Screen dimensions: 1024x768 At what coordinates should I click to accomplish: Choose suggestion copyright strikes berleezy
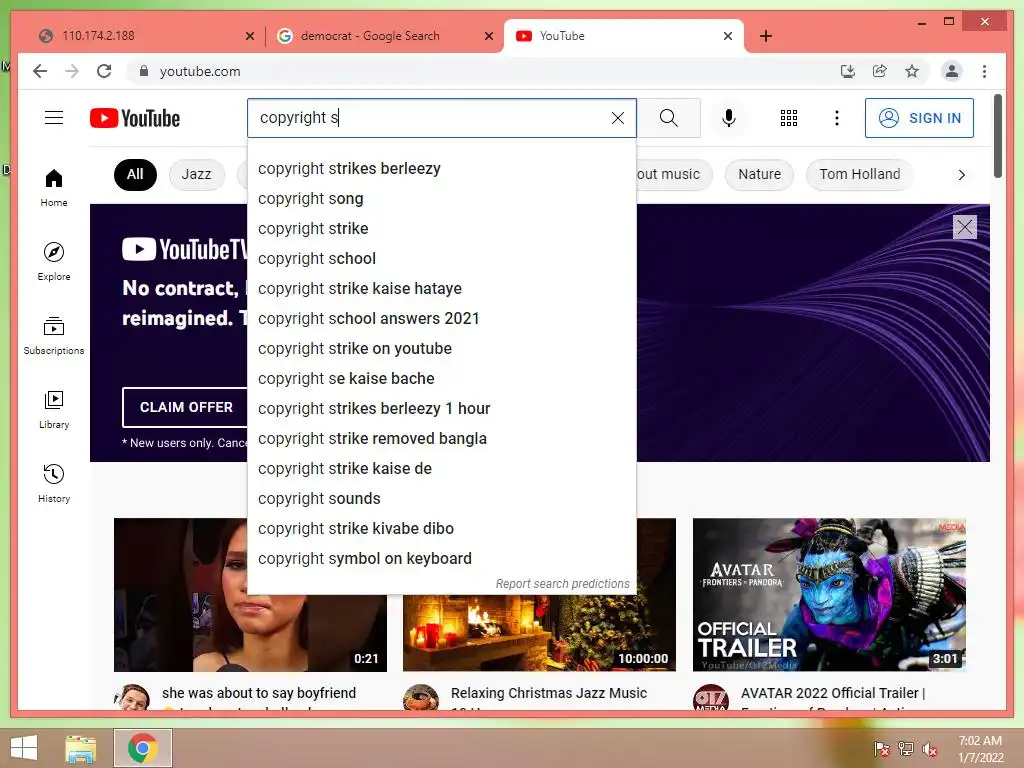click(441, 168)
